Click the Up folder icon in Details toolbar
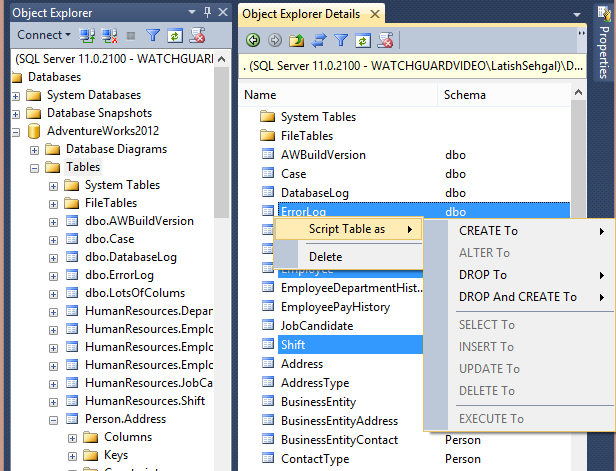Screen dimensions: 616x471 [x=296, y=40]
